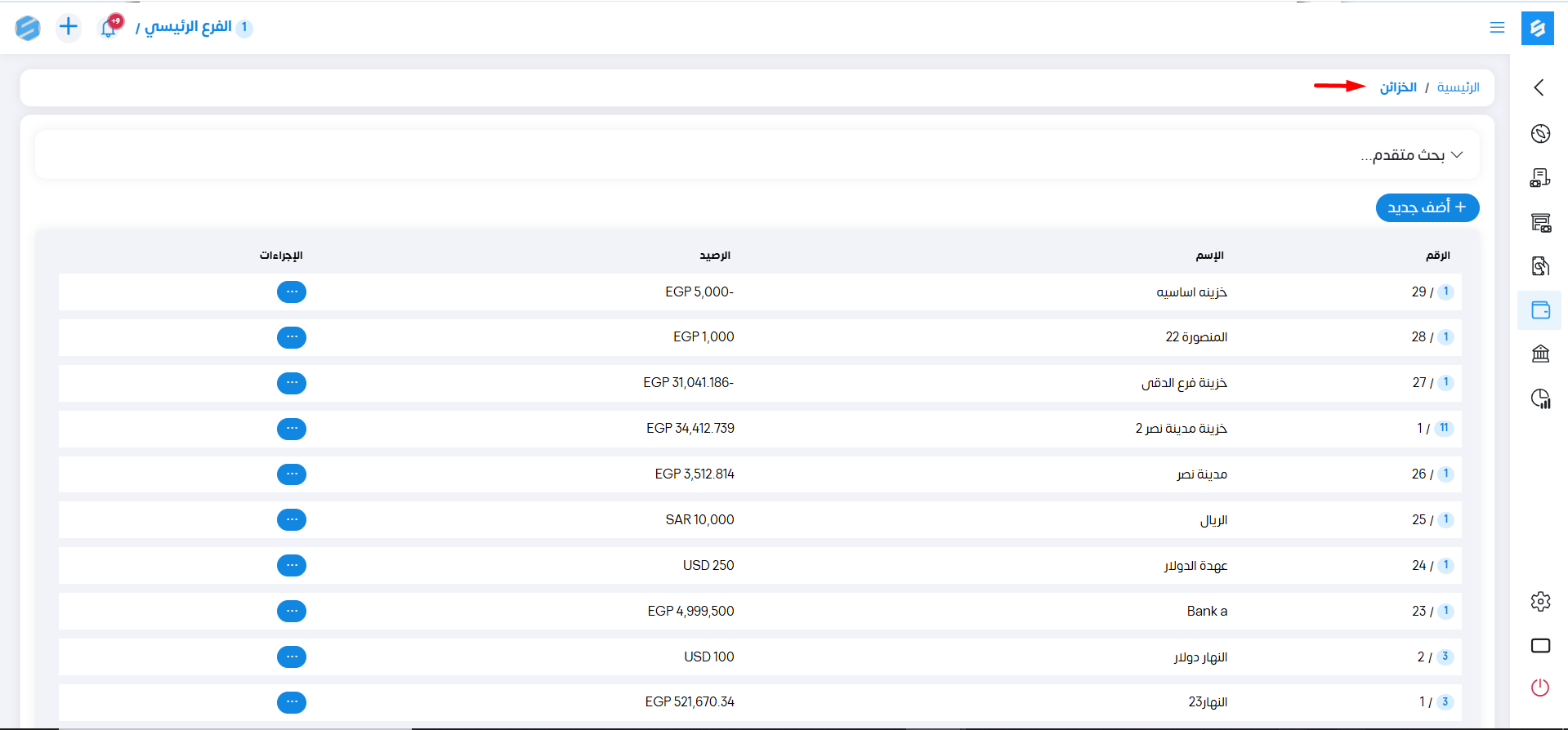Go to الرئيسية breadcrumb link

tap(1458, 87)
